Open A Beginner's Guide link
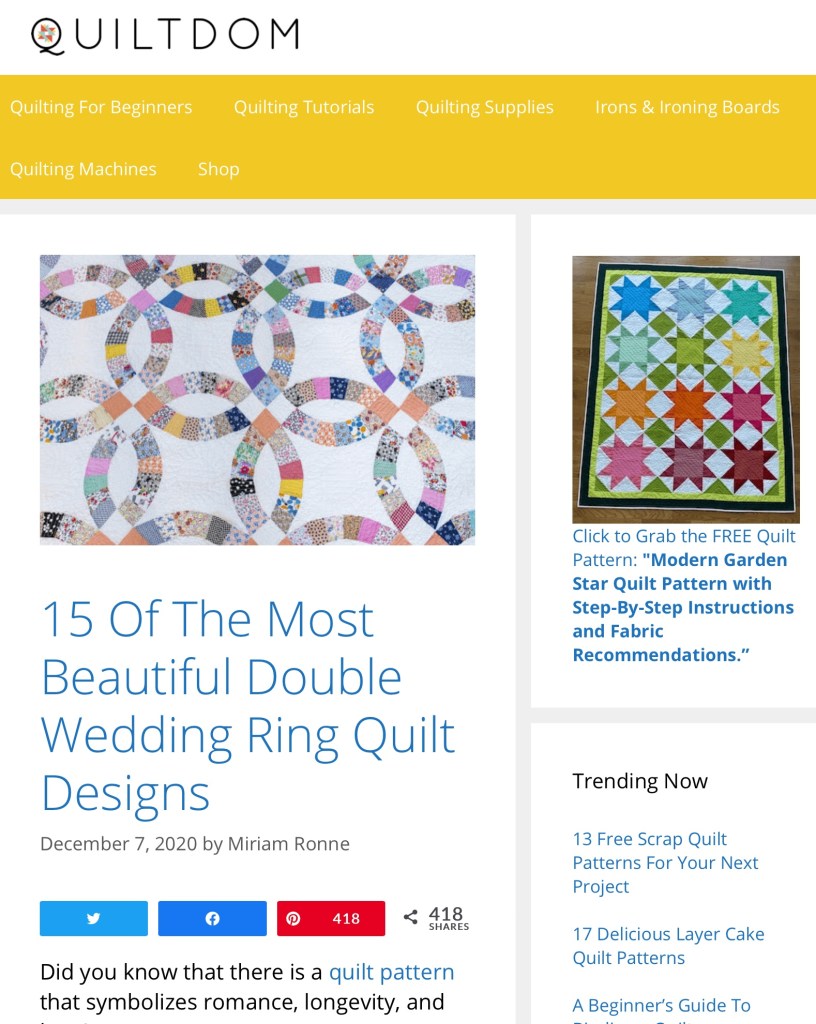This screenshot has height=1024, width=816. (661, 1005)
